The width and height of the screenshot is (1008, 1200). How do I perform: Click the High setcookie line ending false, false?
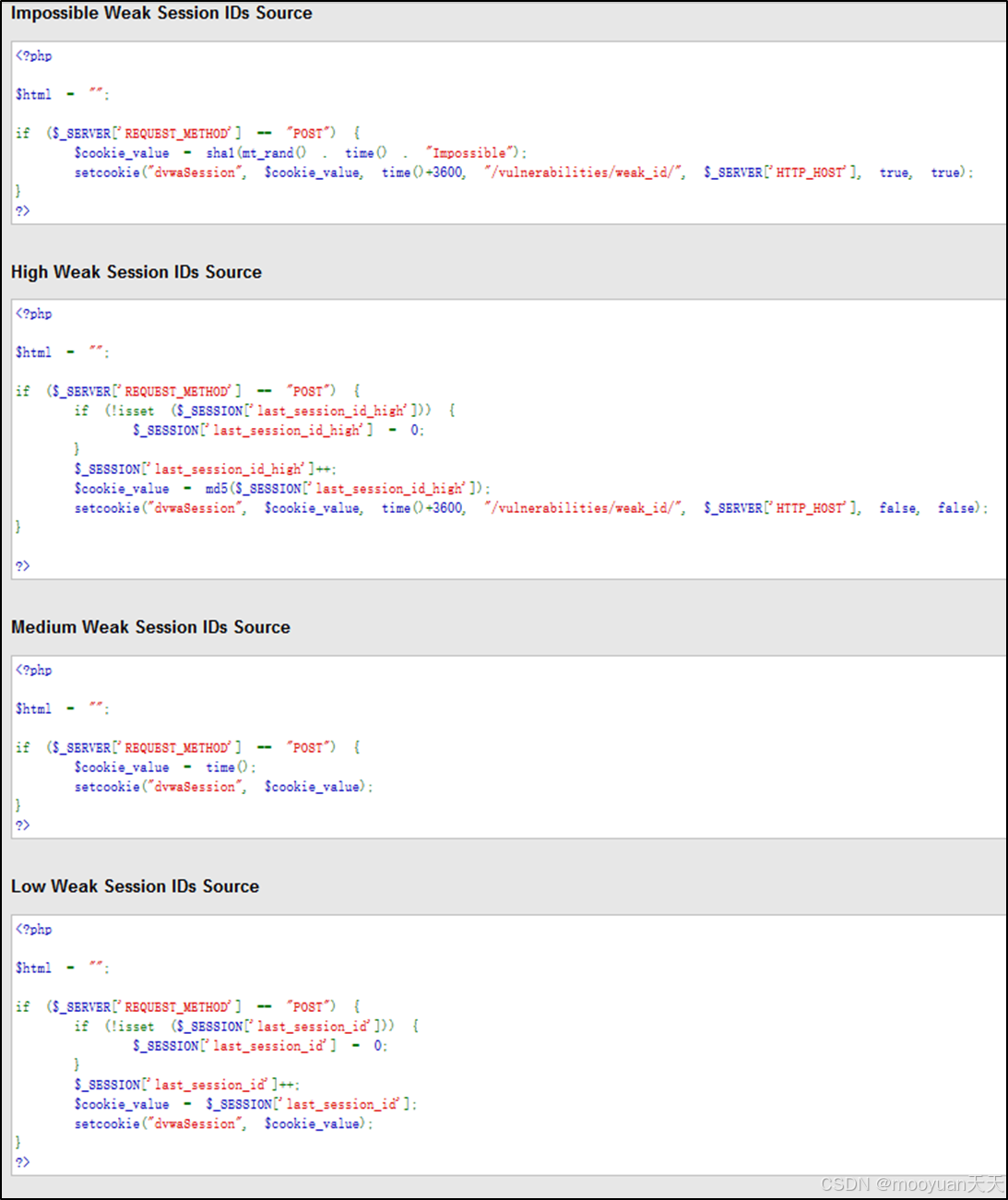[531, 508]
